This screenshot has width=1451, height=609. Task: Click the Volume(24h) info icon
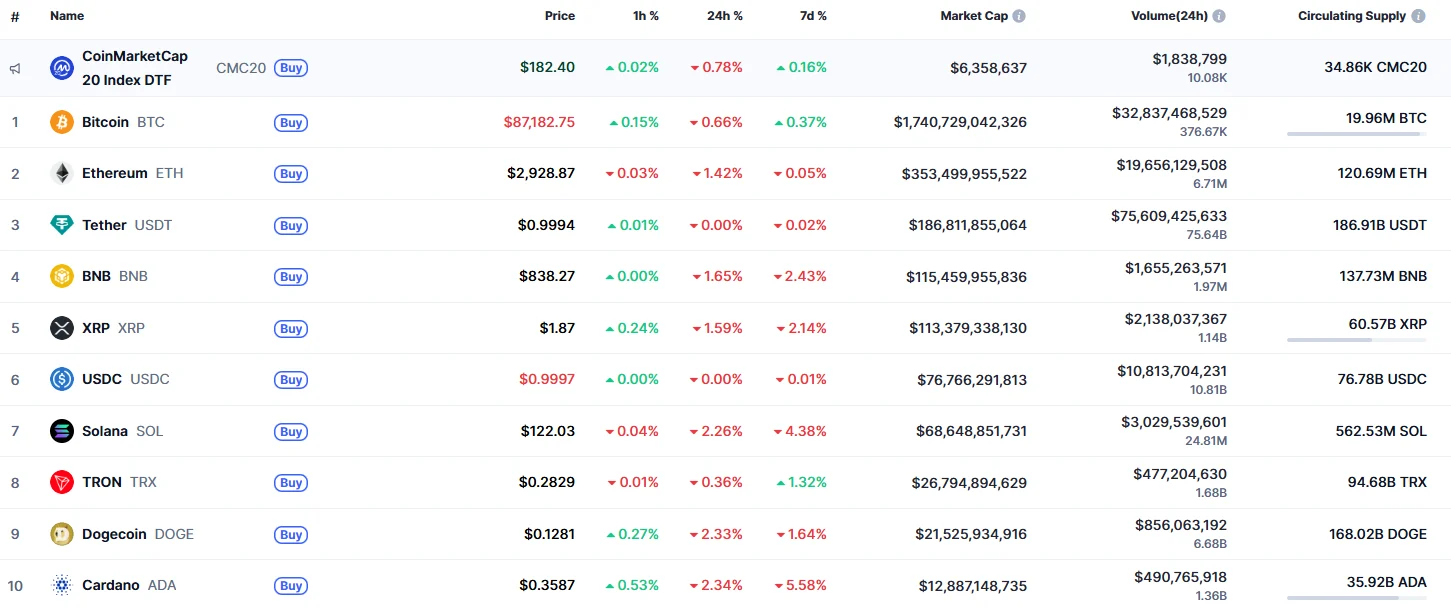pos(1219,16)
